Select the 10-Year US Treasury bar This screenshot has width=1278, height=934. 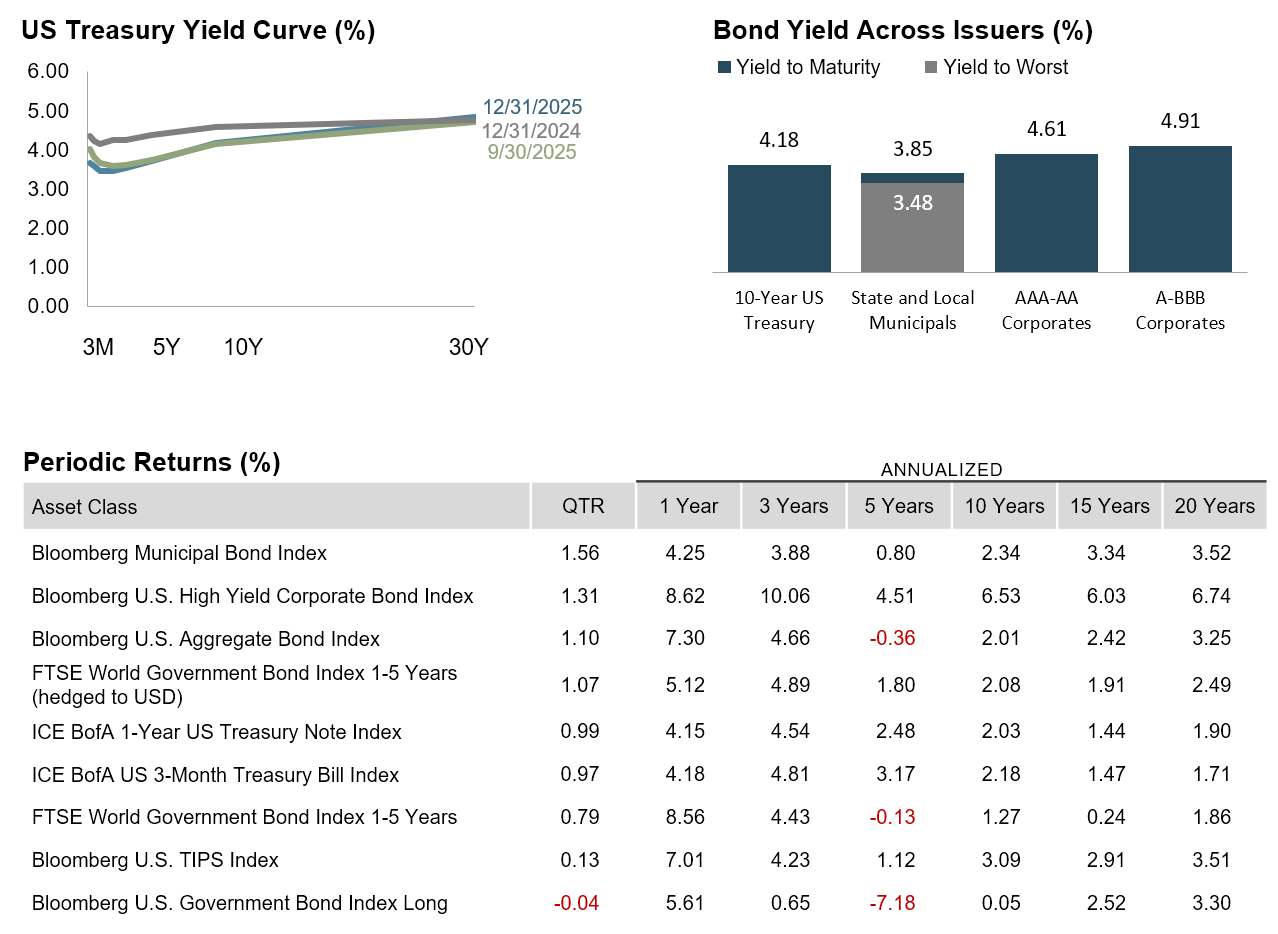click(x=779, y=218)
